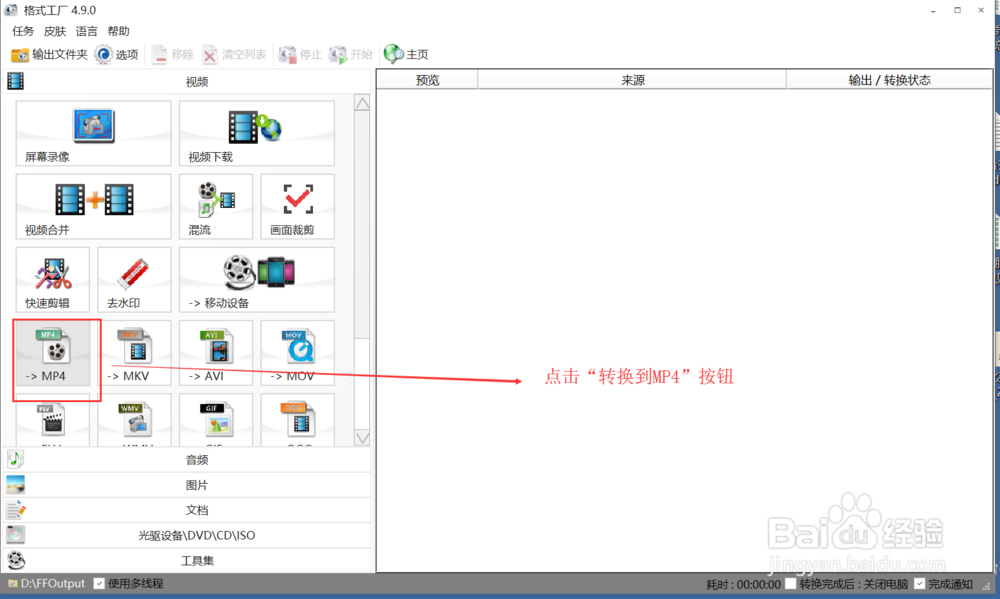Open the 帮助 help menu
The image size is (1000, 599).
pos(119,31)
